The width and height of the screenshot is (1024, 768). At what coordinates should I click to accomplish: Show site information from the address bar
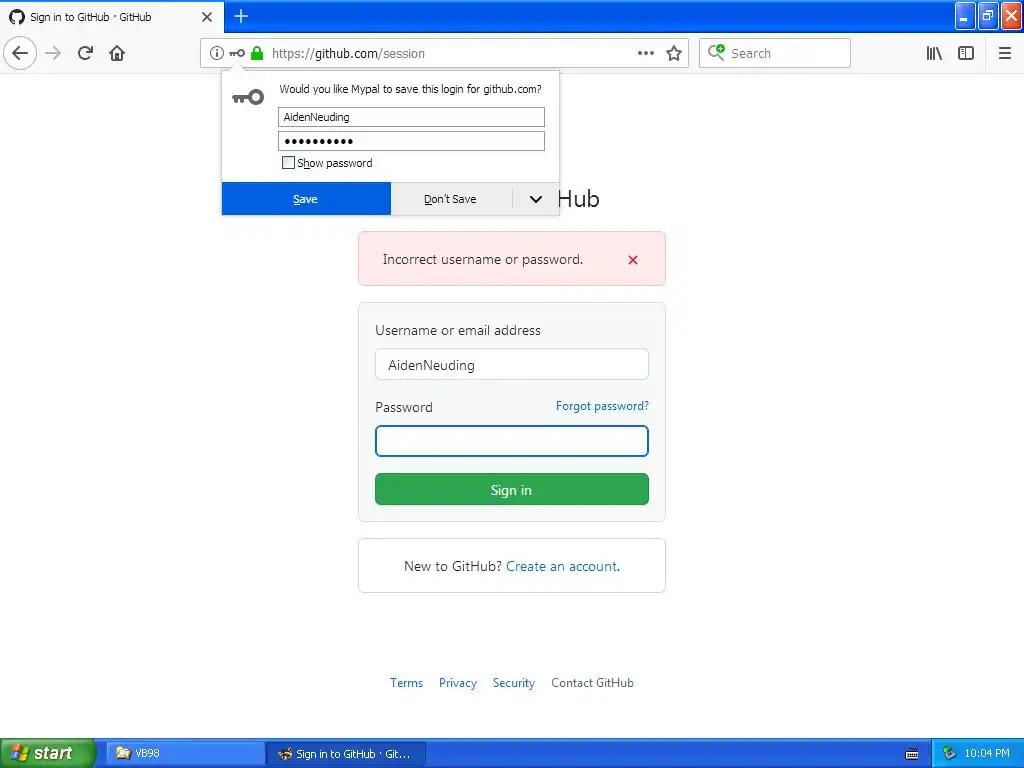pos(216,53)
